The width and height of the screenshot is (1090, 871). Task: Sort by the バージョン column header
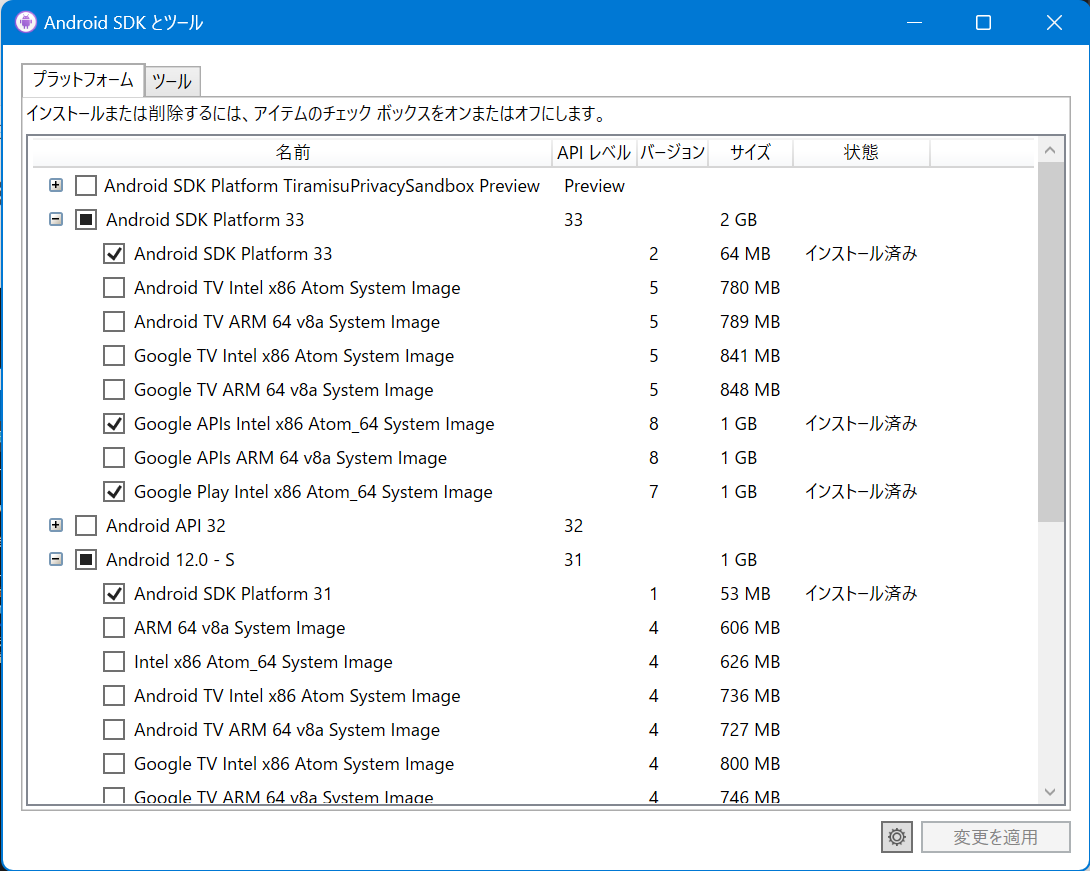pyautogui.click(x=672, y=152)
